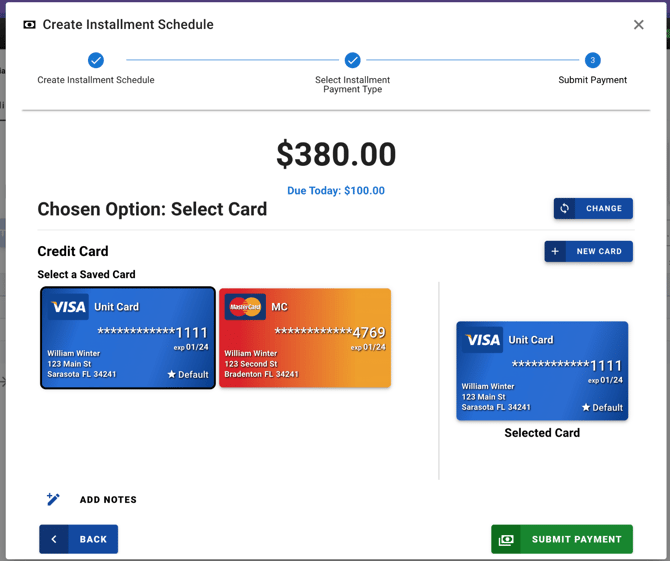This screenshot has width=670, height=561.
Task: Click the MasterCard logo on MC card
Action: [245, 307]
